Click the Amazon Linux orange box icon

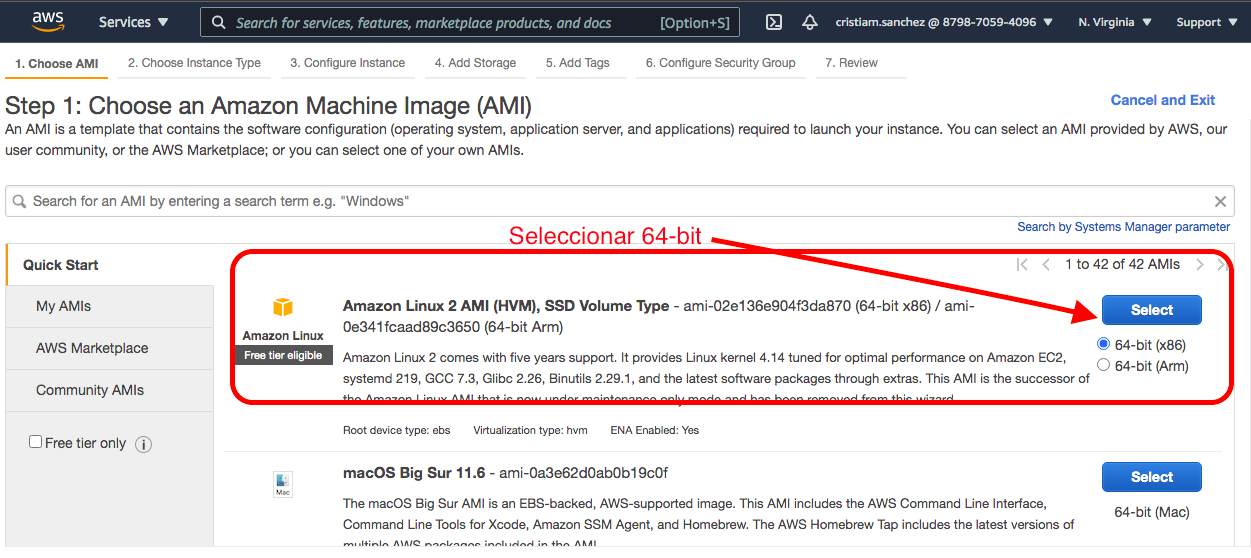tap(283, 307)
